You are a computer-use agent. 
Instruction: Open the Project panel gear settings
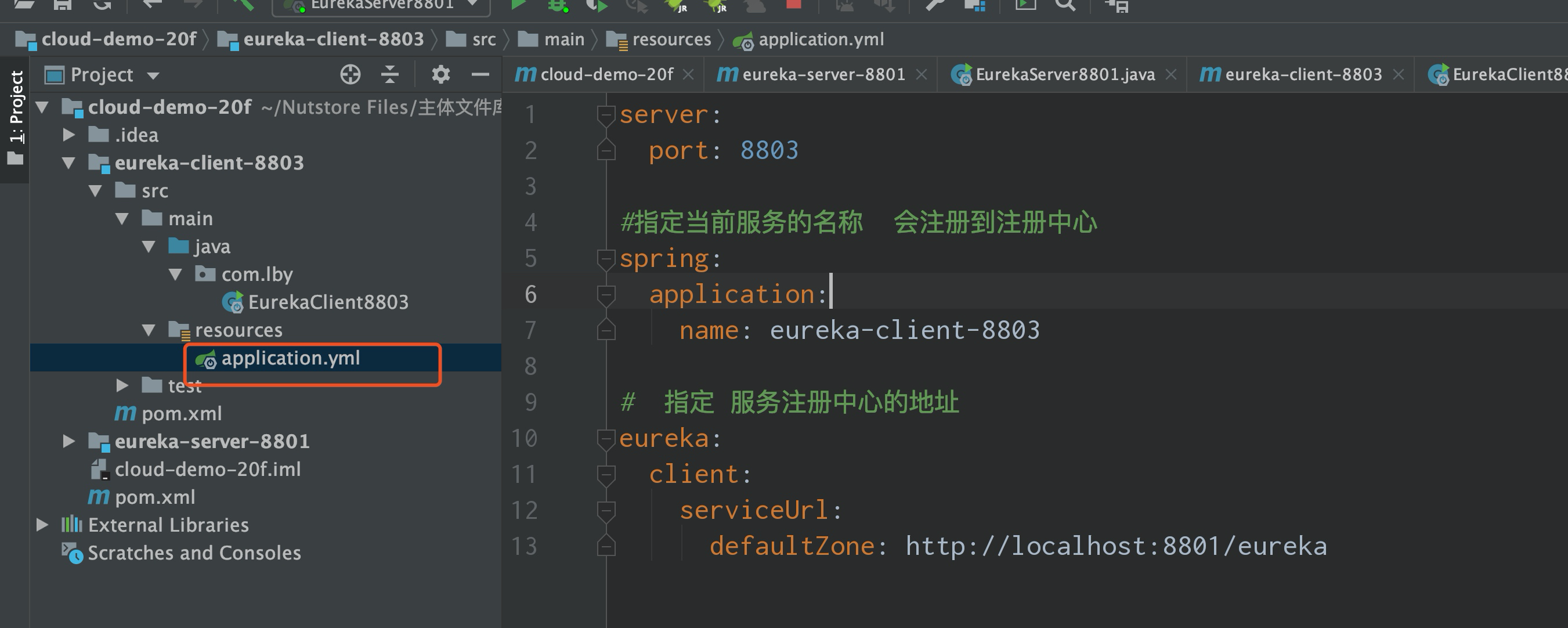[x=440, y=75]
